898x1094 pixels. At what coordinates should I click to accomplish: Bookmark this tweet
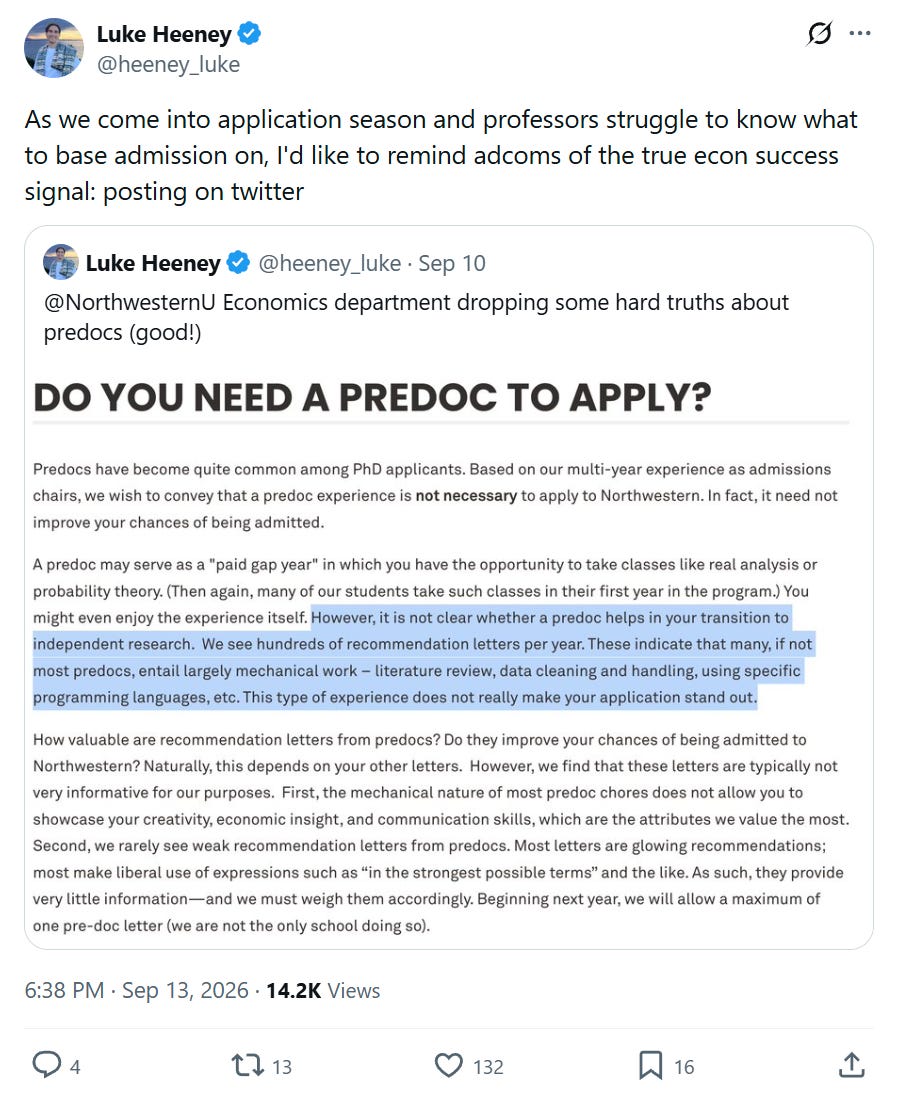click(650, 1065)
